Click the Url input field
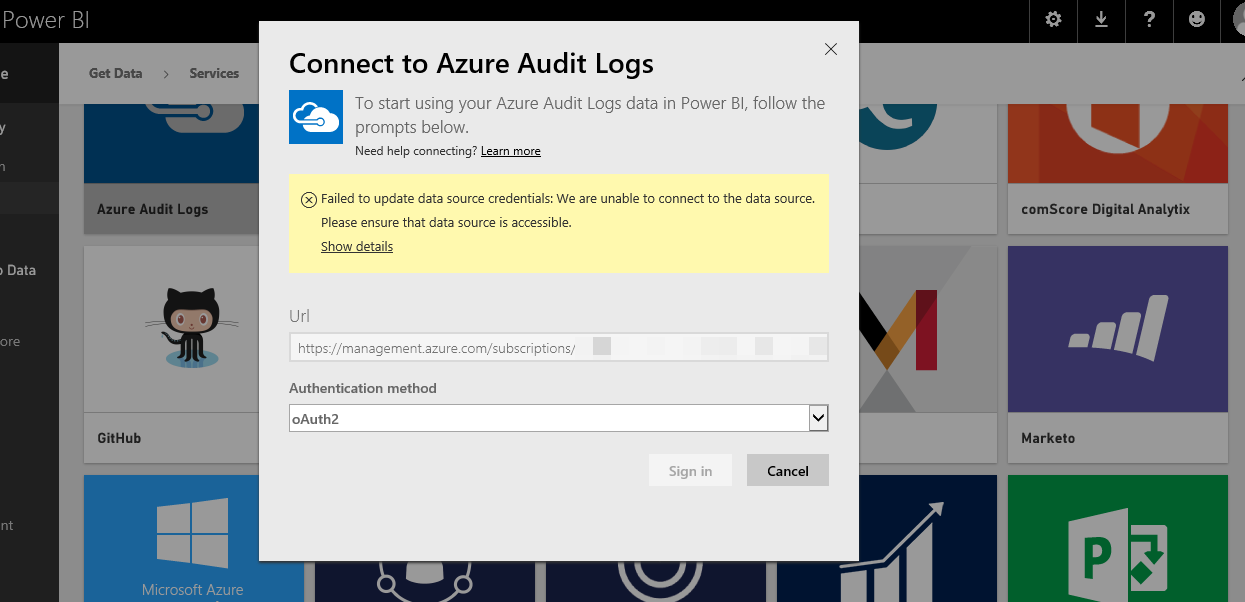 pyautogui.click(x=559, y=347)
